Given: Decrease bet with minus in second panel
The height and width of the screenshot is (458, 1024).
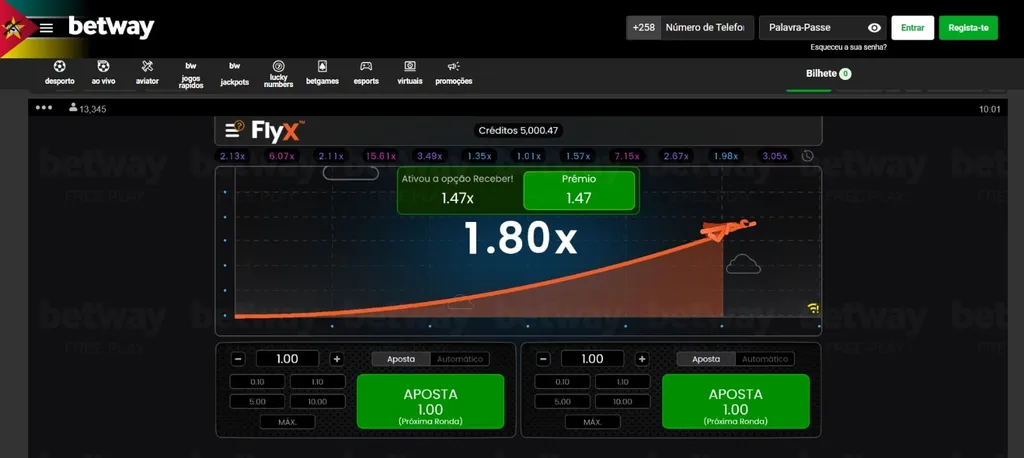Looking at the screenshot, I should [544, 359].
